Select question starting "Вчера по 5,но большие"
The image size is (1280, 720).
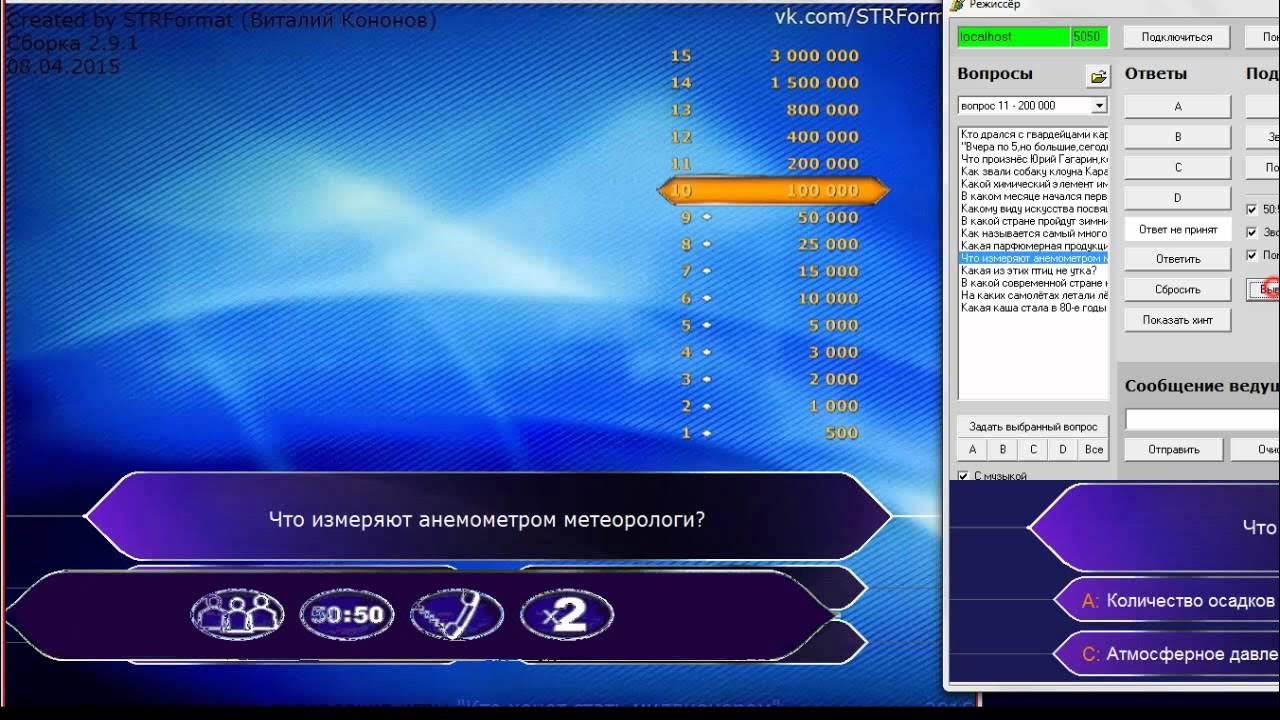click(x=1033, y=146)
